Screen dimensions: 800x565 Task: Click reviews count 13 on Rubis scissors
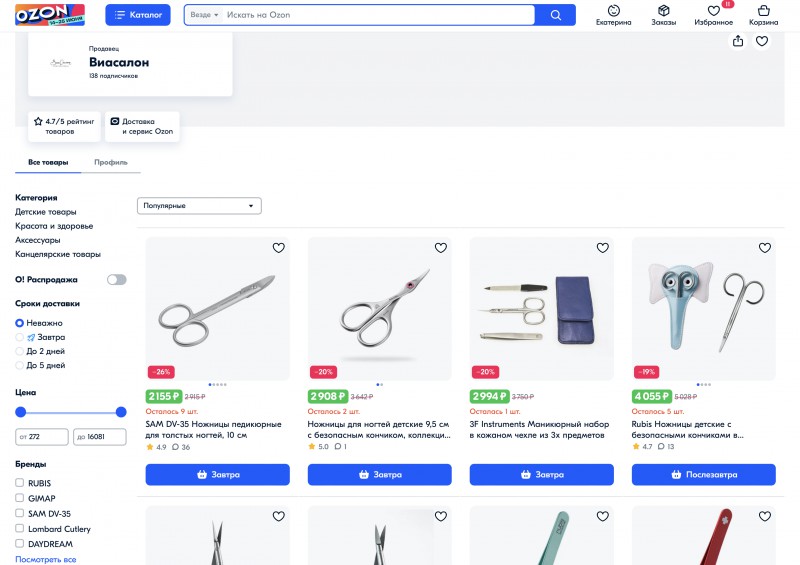click(666, 447)
